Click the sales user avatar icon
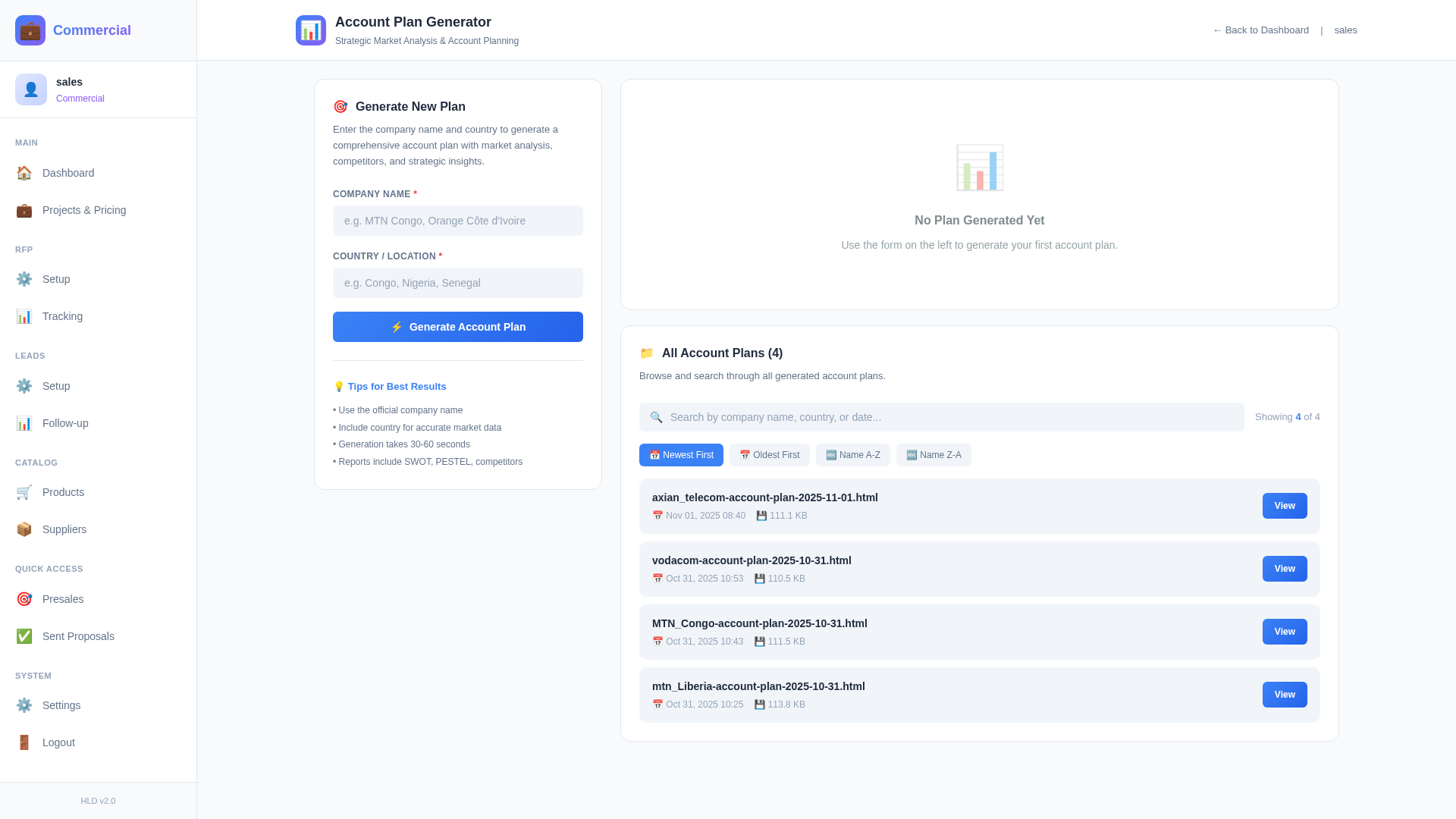 click(x=31, y=89)
